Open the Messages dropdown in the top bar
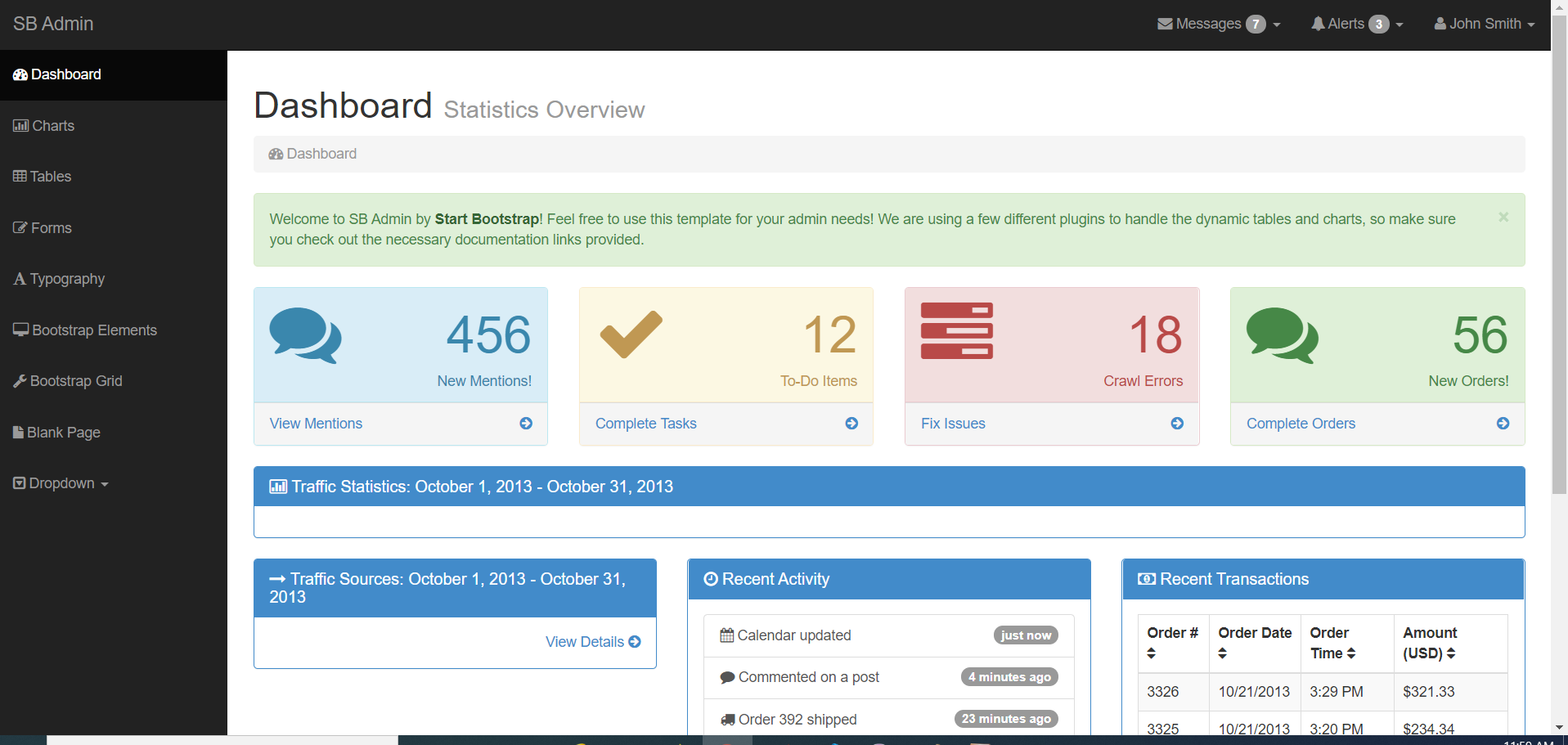Image resolution: width=1568 pixels, height=745 pixels. pos(1218,25)
